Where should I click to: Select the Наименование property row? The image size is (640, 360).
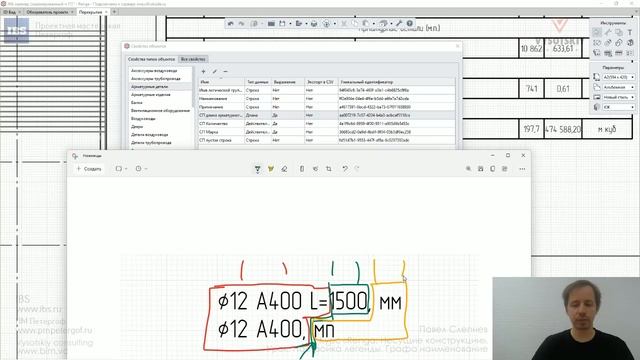327,98
